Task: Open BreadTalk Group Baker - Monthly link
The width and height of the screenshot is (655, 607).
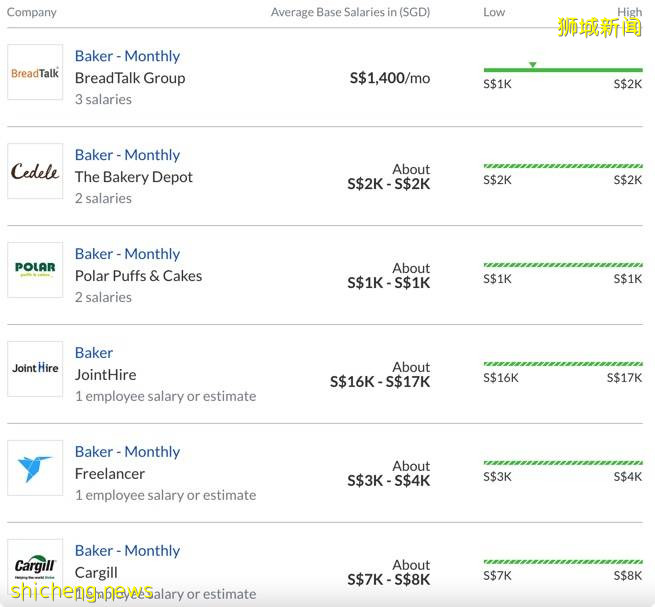Action: 127,56
